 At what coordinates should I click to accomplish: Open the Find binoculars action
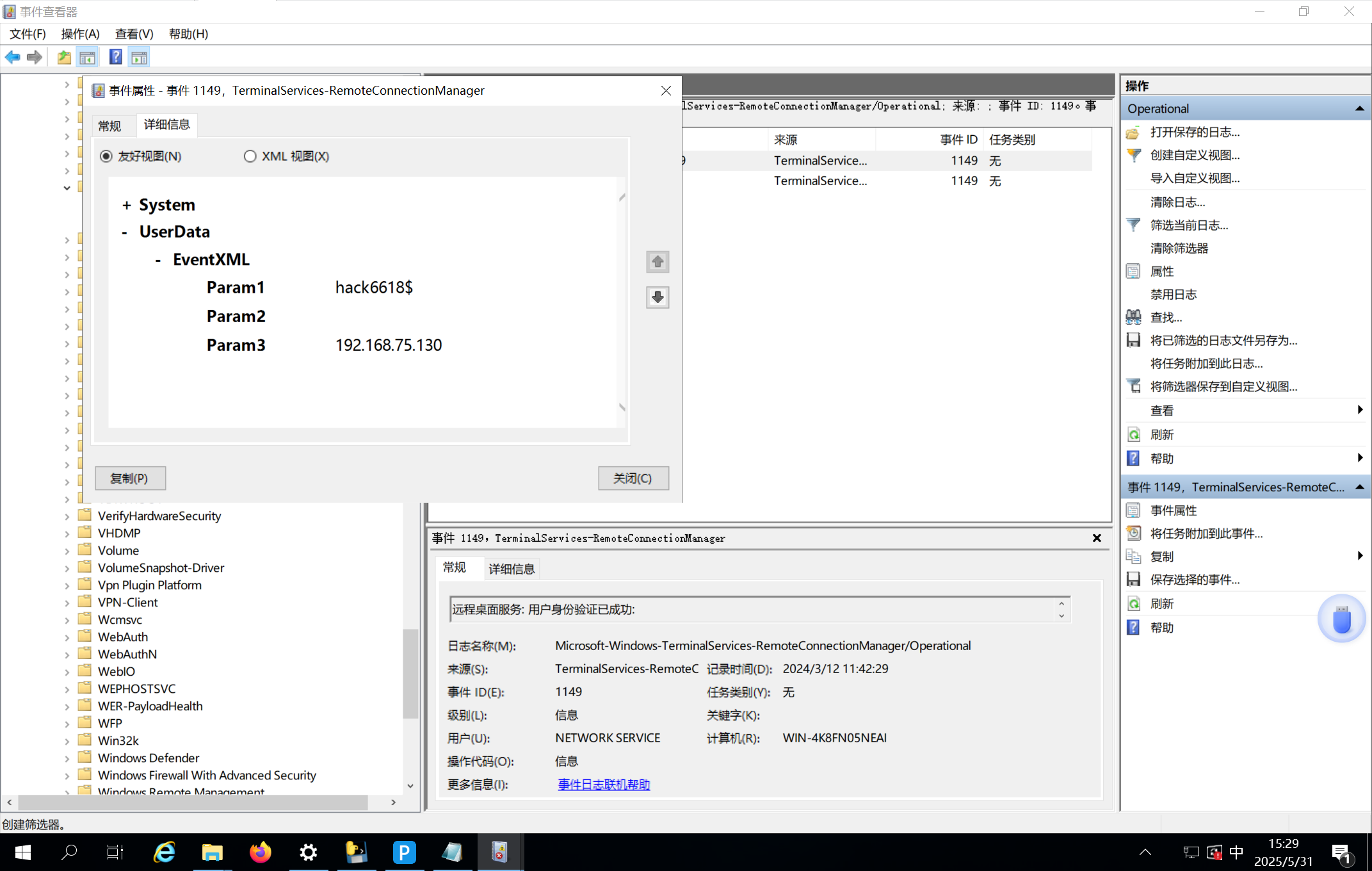coord(1134,318)
